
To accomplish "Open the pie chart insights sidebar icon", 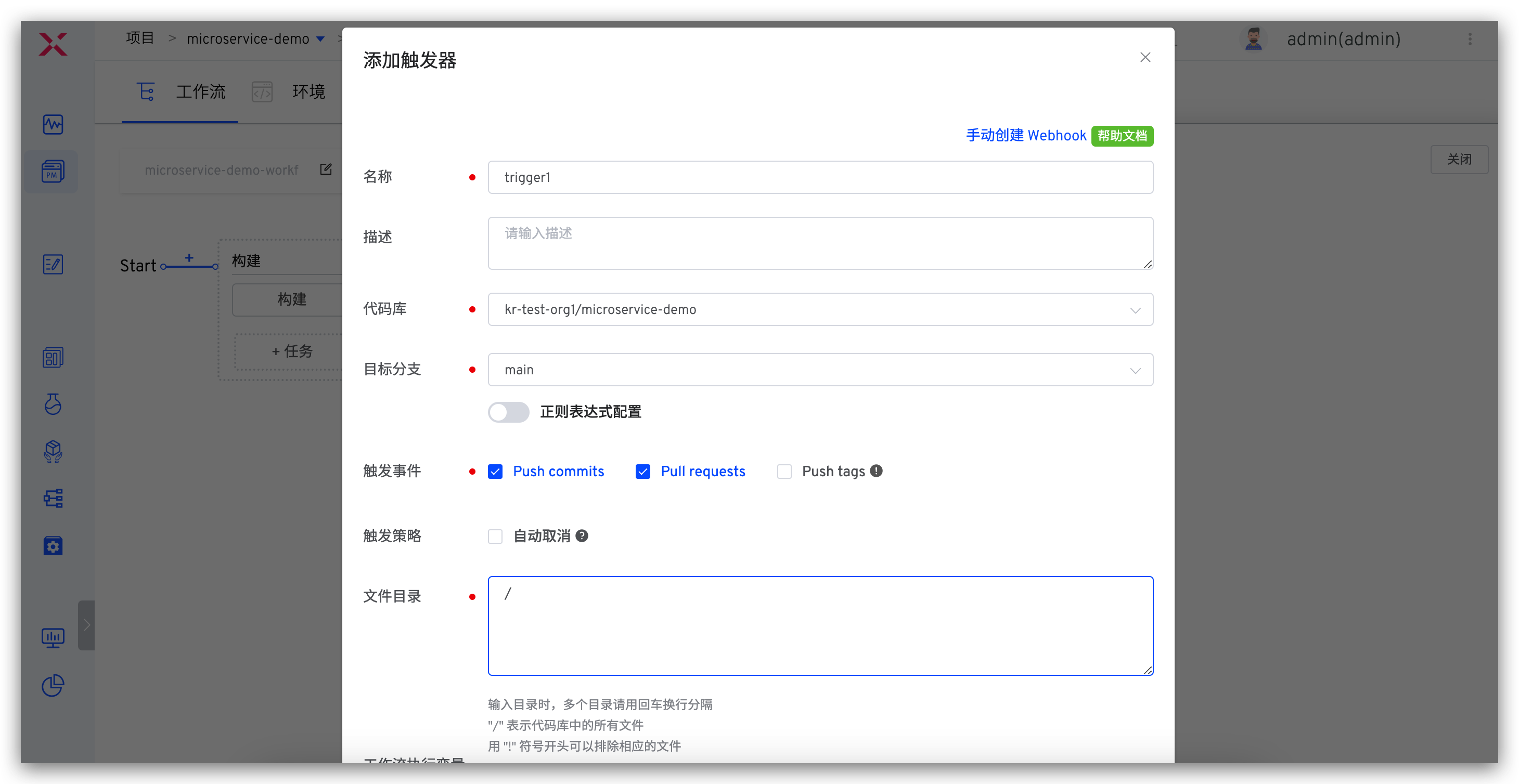I will 53,685.
